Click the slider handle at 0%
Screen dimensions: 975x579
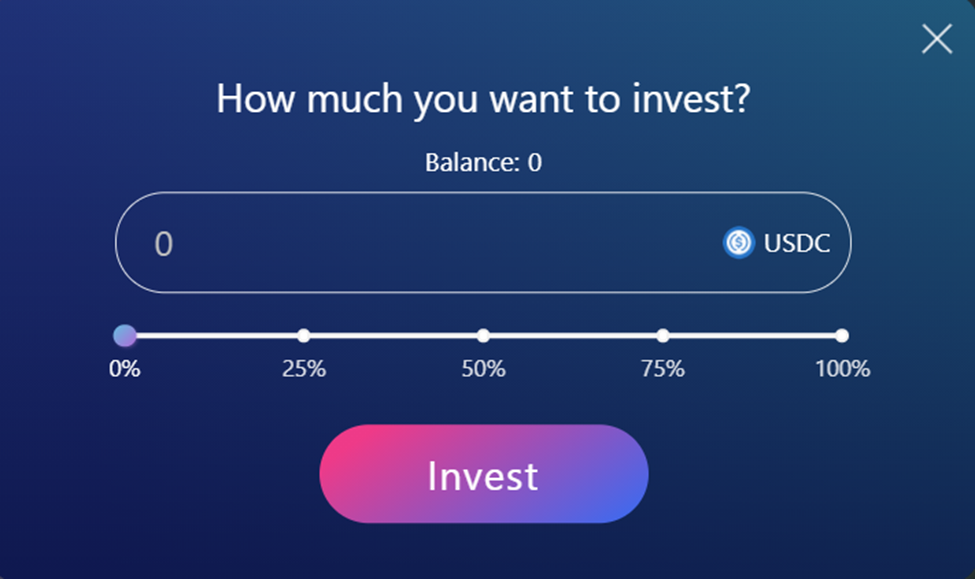(x=124, y=335)
